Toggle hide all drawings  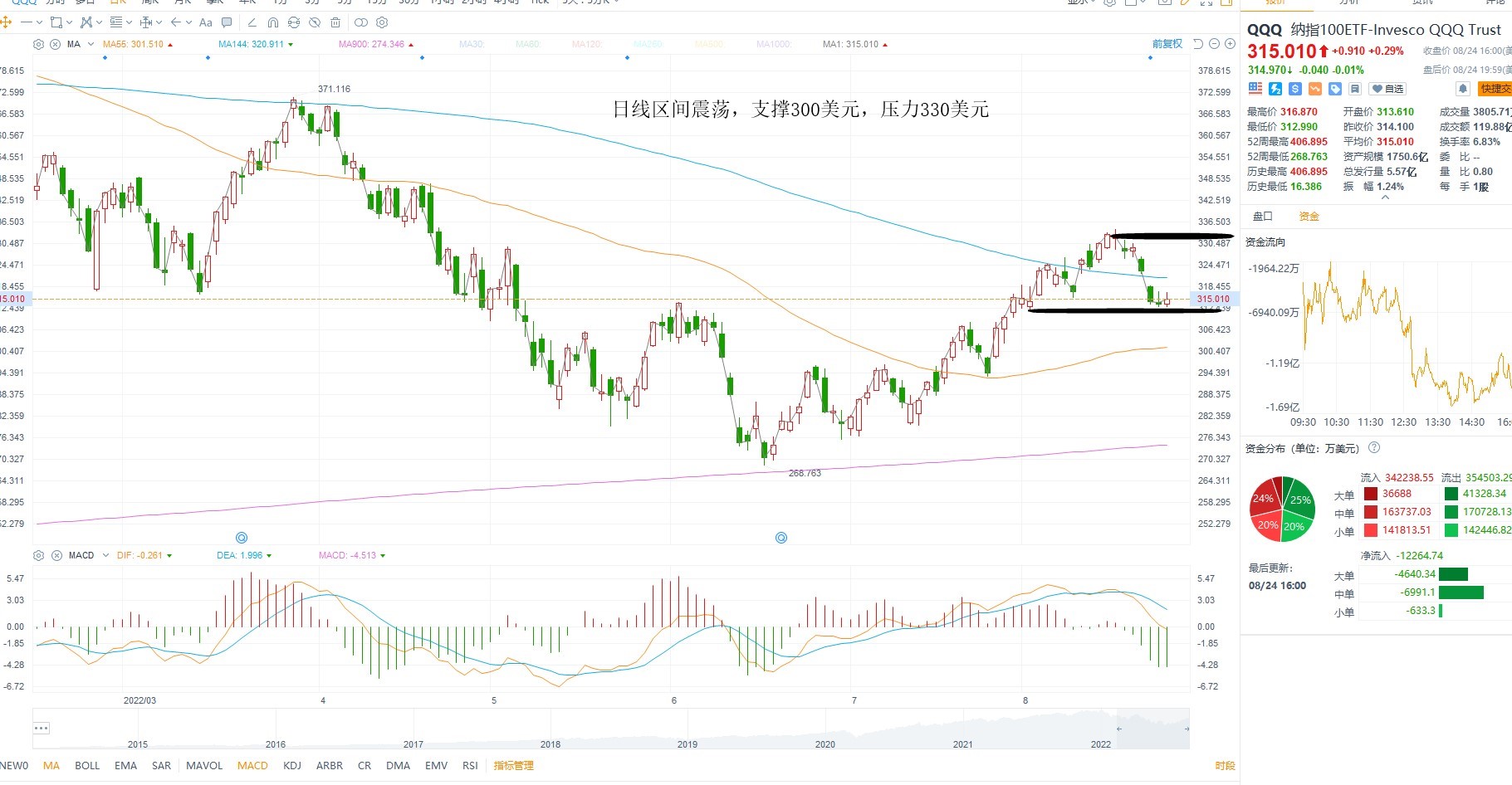pyautogui.click(x=315, y=22)
